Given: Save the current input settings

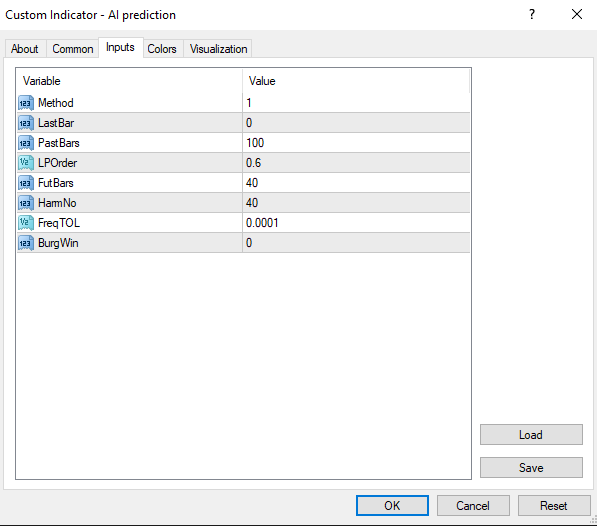Looking at the screenshot, I should [531, 467].
